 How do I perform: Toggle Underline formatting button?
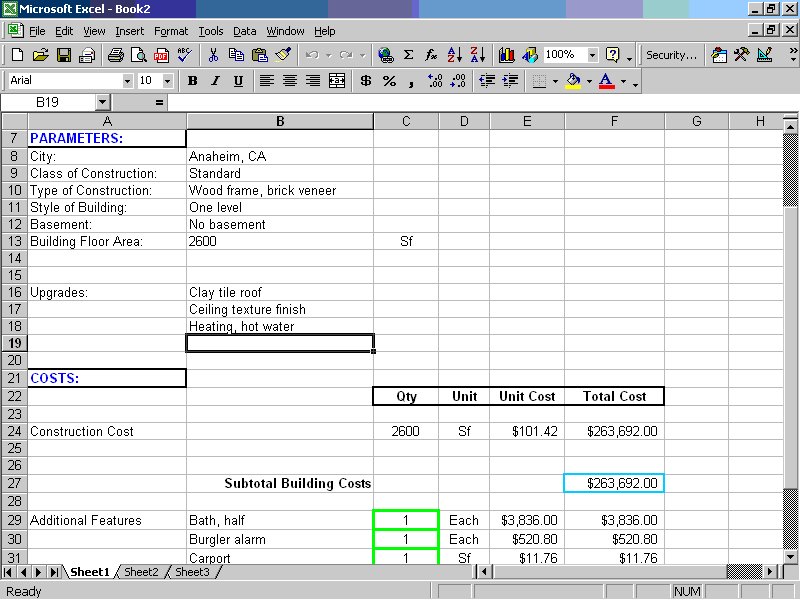[238, 81]
